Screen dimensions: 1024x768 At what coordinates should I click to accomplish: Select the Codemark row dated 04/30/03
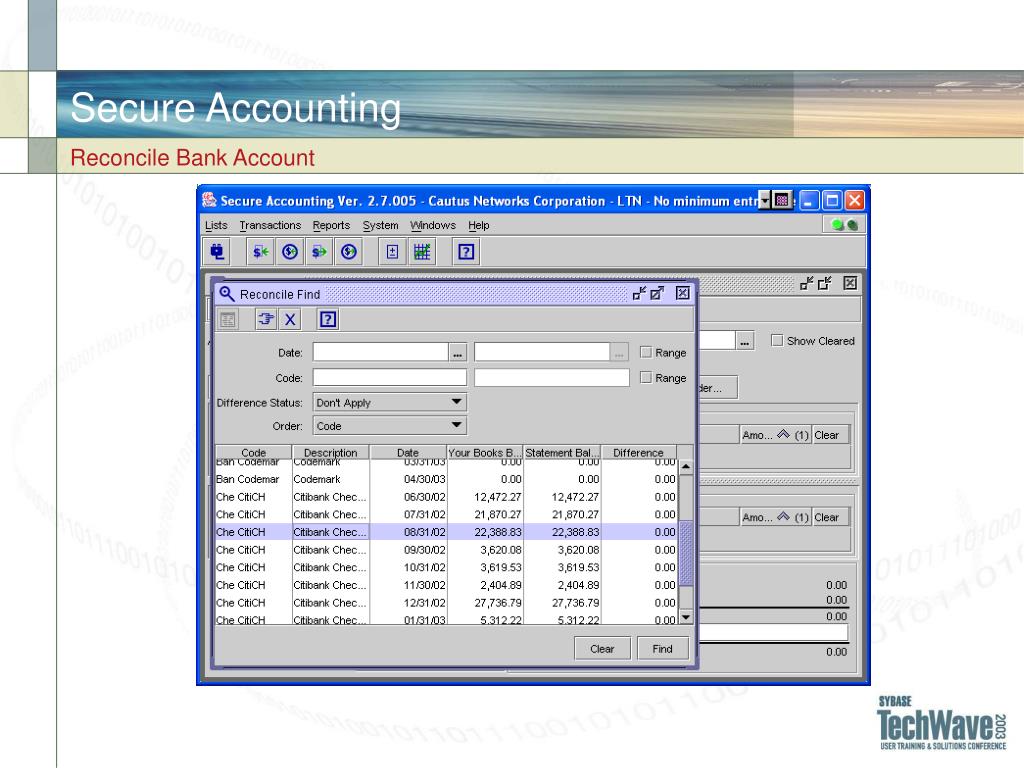click(x=447, y=479)
